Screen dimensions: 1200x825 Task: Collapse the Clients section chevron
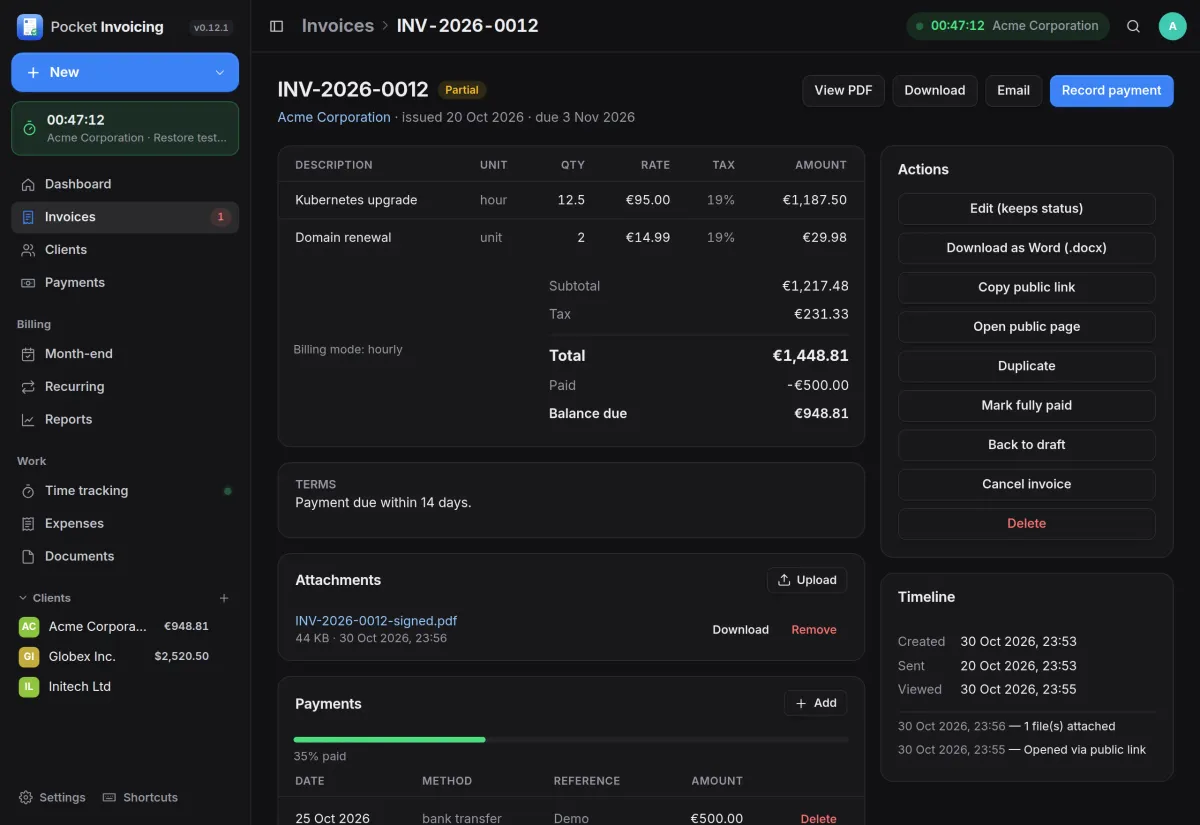[x=23, y=598]
